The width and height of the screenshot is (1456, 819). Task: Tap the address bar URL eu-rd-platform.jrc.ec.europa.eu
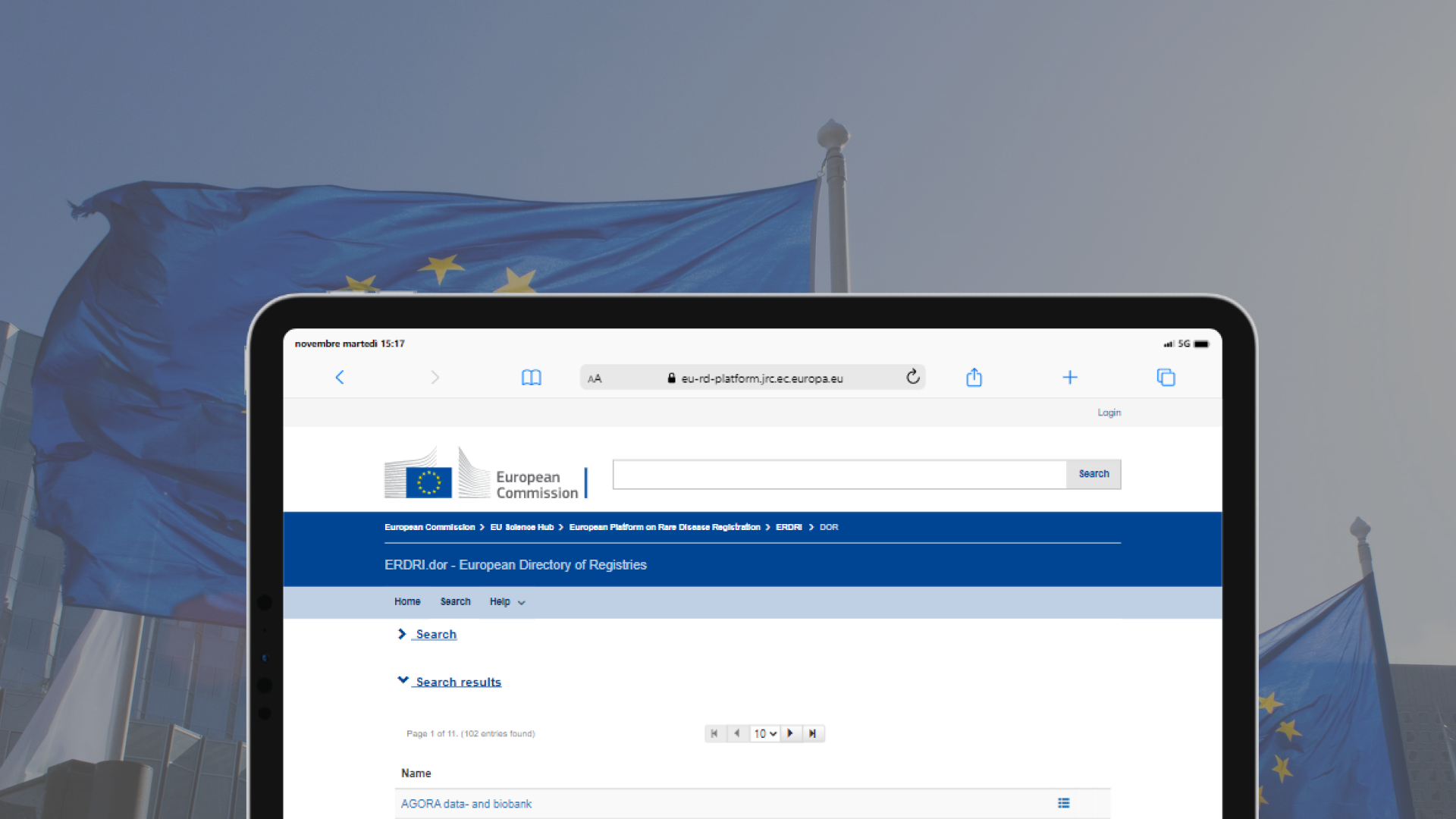pyautogui.click(x=762, y=378)
